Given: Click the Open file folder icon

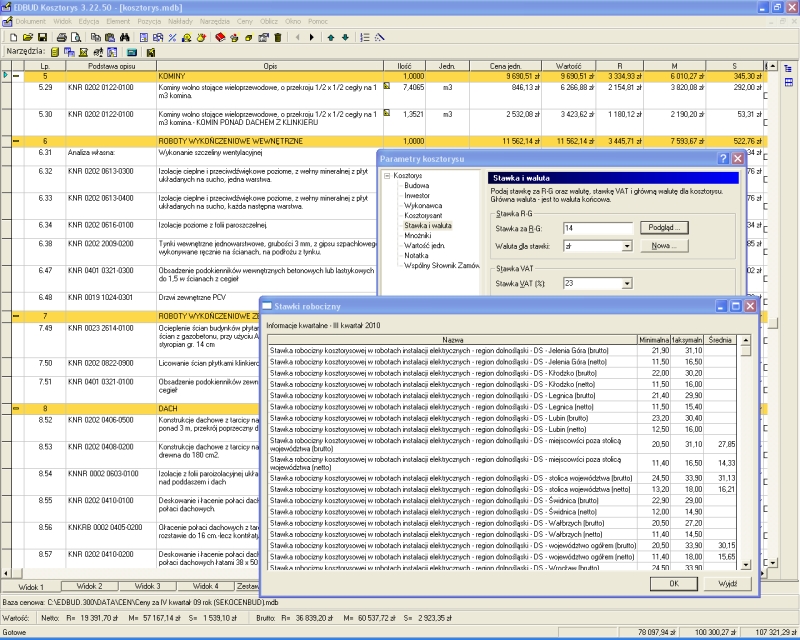Looking at the screenshot, I should coord(28,37).
